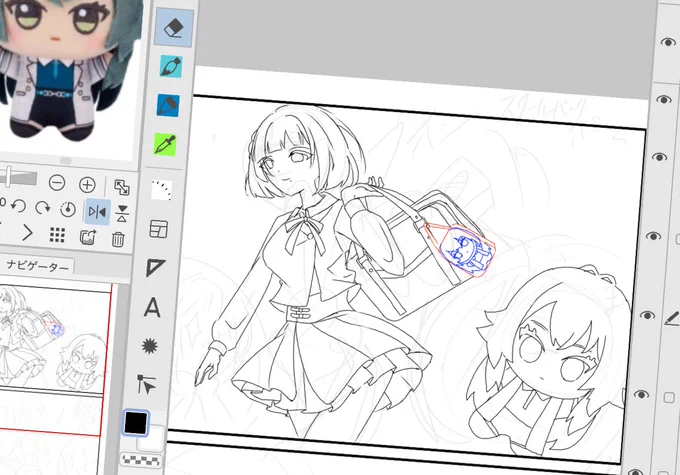Select the cyan blend brush tool
680x475 pixels.
pos(170,66)
